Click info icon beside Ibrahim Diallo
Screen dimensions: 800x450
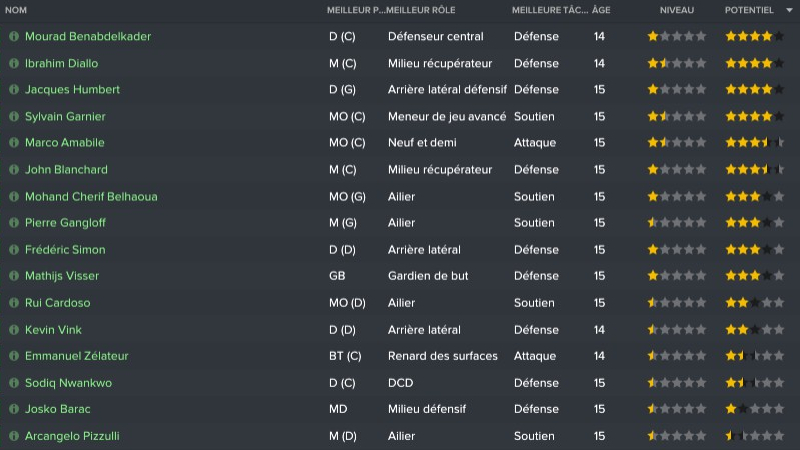[x=14, y=63]
